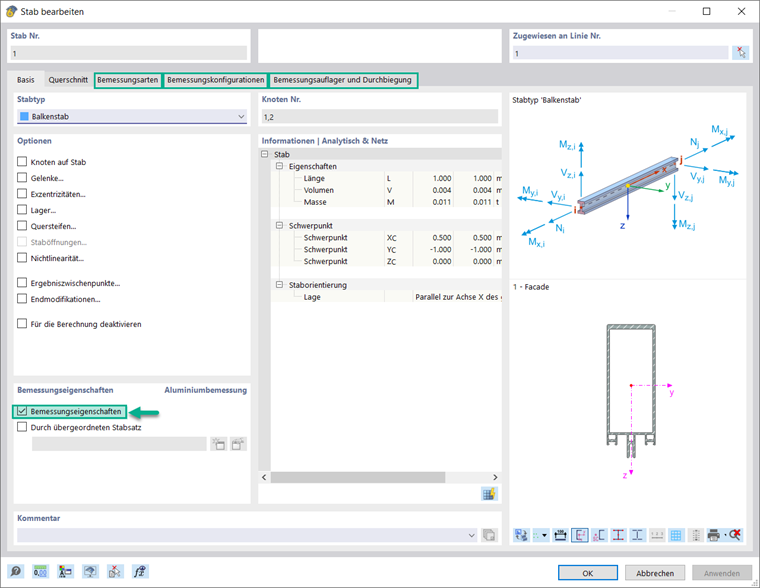Click the magnifier with red X icon
760x588 pixels.
pos(735,535)
